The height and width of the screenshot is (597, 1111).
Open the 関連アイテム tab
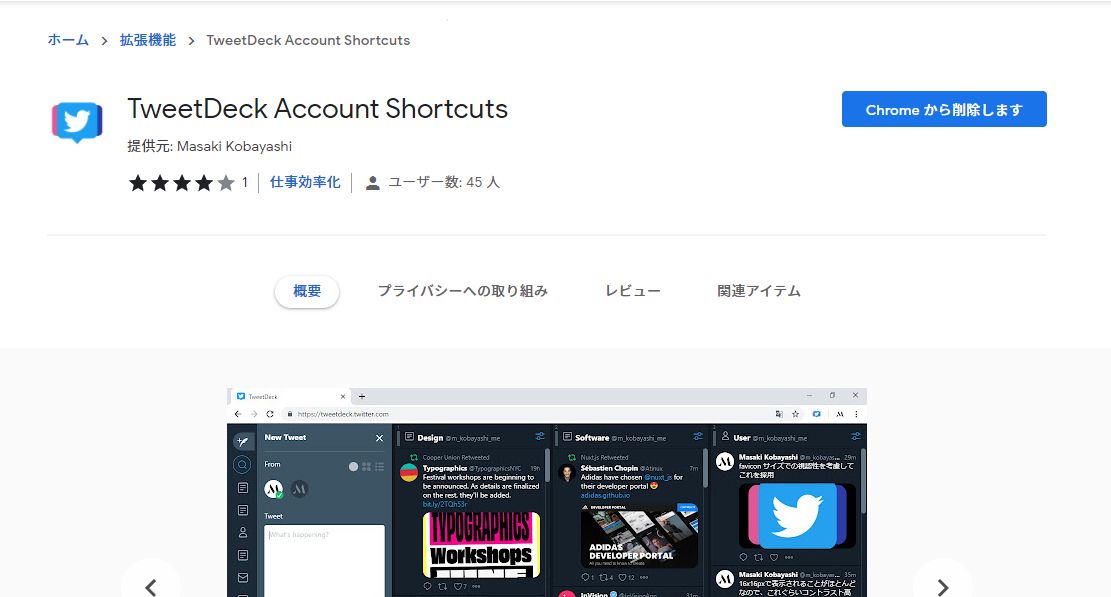tap(759, 291)
